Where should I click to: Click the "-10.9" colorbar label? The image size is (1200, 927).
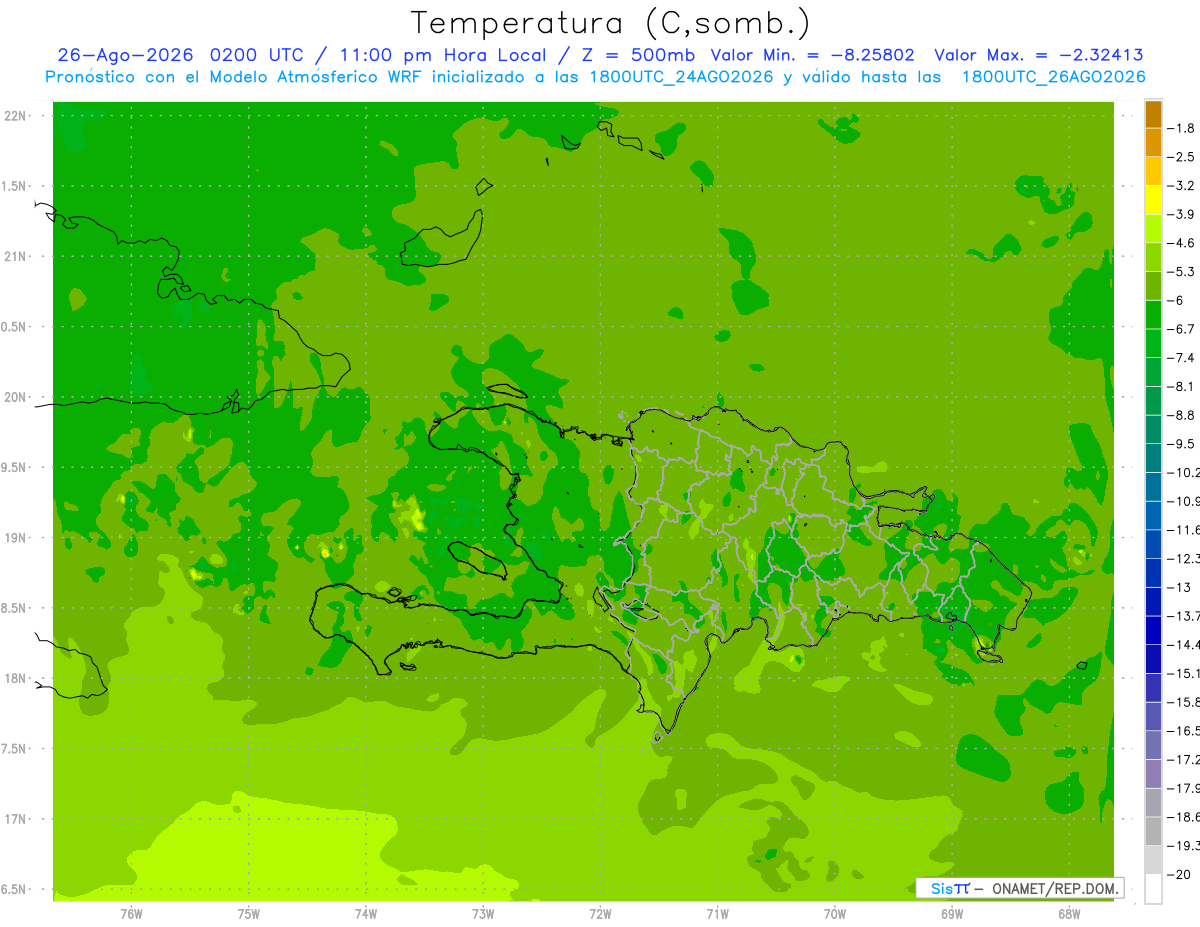1184,501
